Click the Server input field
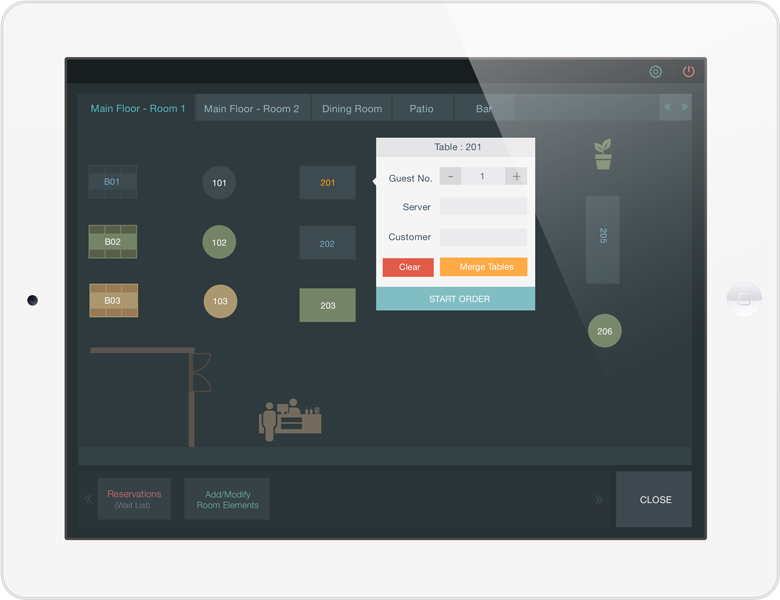Image resolution: width=780 pixels, height=600 pixels. pyautogui.click(x=483, y=207)
